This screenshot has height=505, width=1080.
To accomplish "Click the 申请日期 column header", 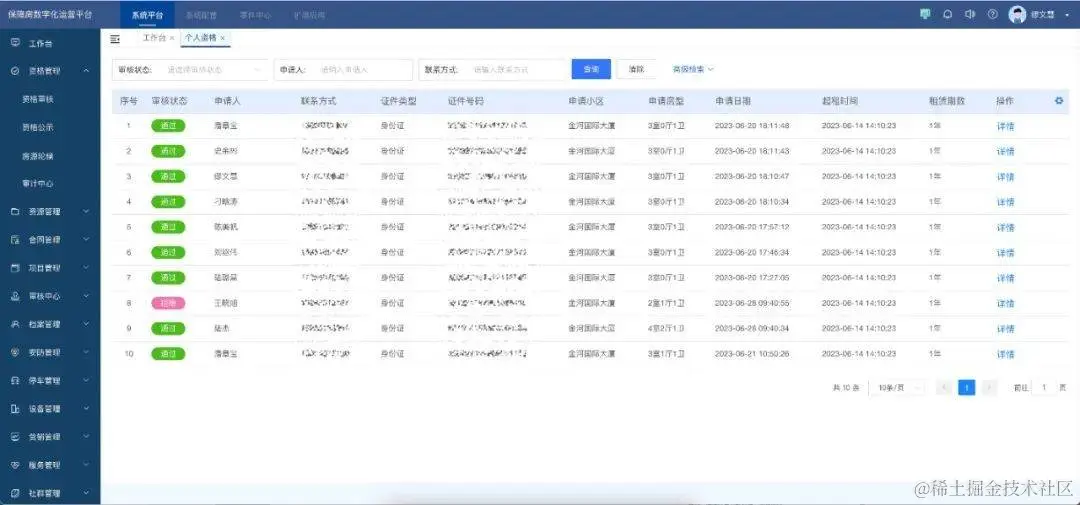I will 733,101.
